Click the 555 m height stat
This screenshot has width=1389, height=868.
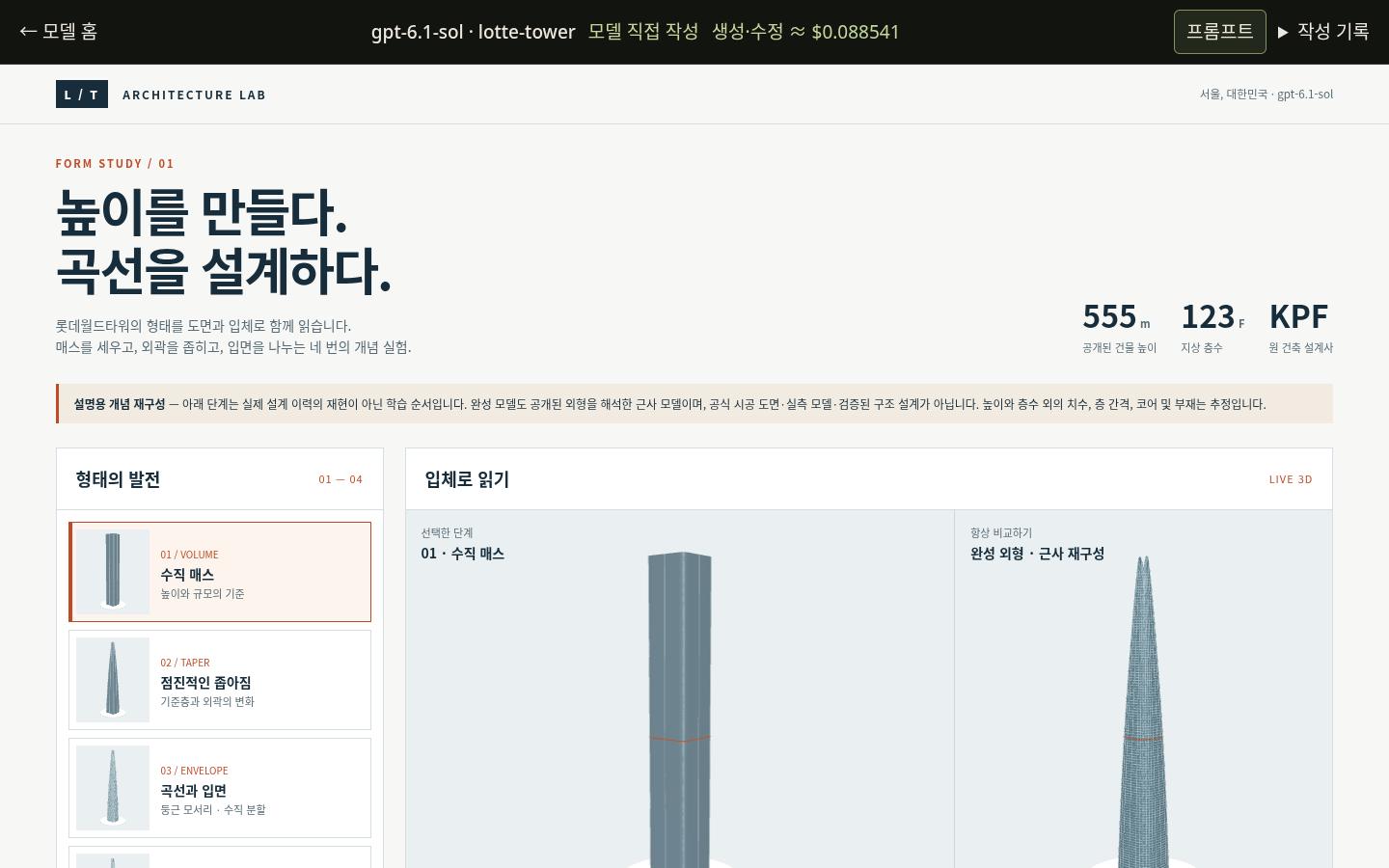1119,327
